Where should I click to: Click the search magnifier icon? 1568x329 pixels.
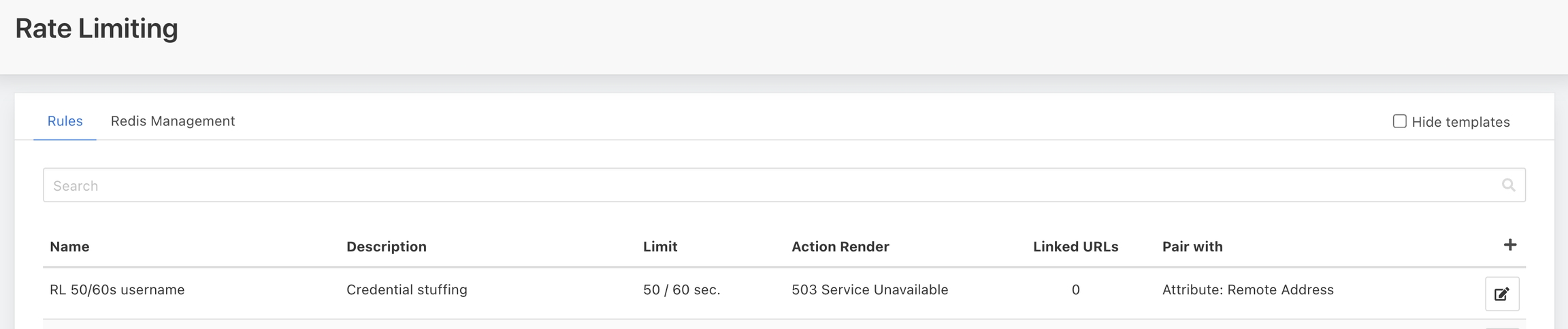(1508, 185)
